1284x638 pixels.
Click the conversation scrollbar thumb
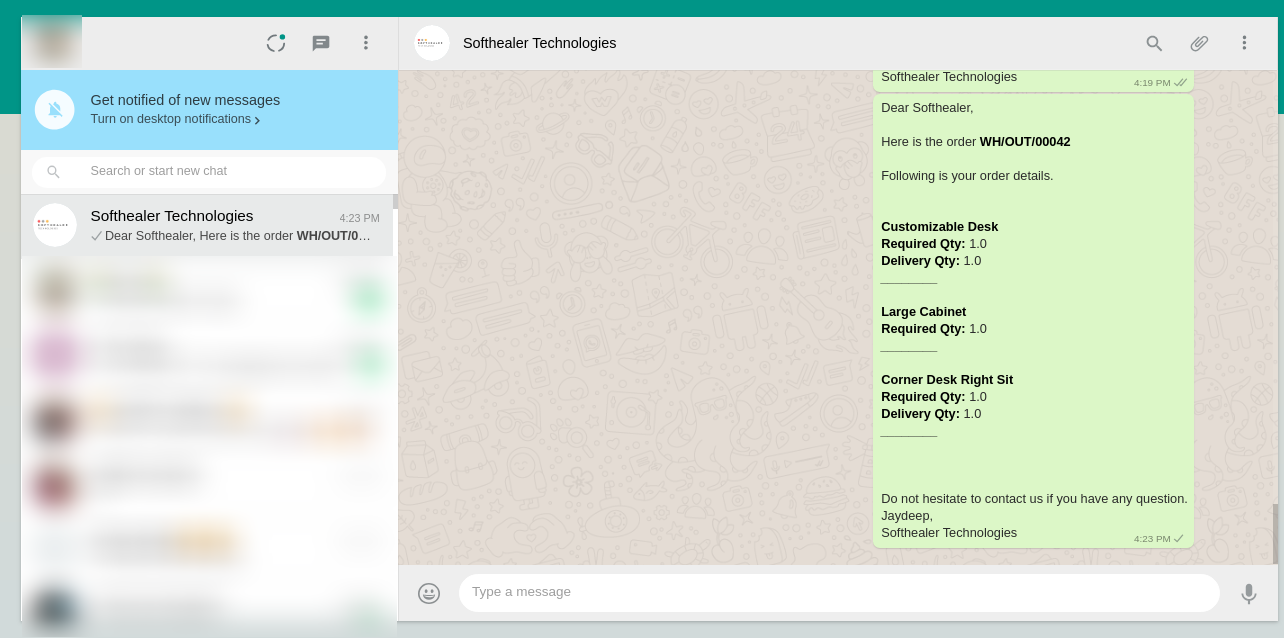click(x=1275, y=534)
